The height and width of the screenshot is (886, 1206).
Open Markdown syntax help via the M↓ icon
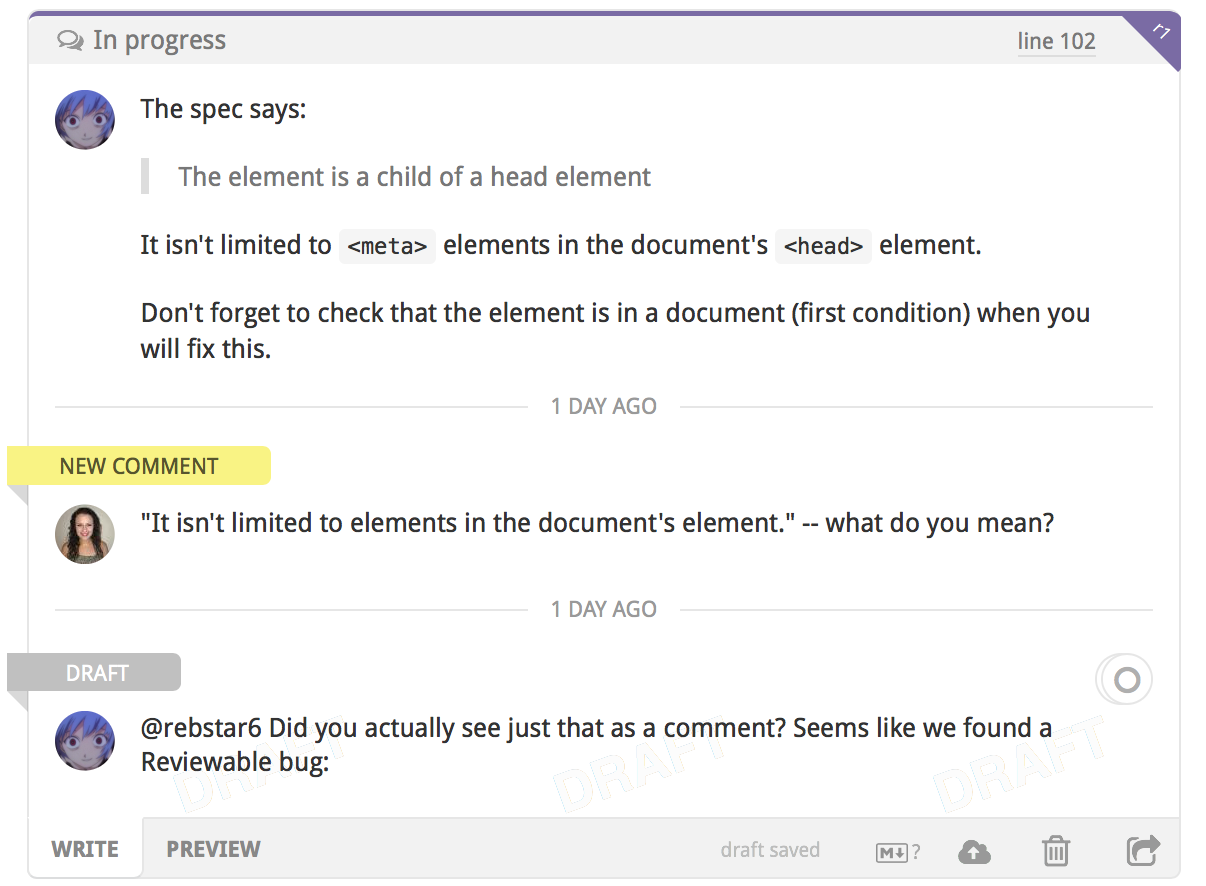[x=889, y=851]
